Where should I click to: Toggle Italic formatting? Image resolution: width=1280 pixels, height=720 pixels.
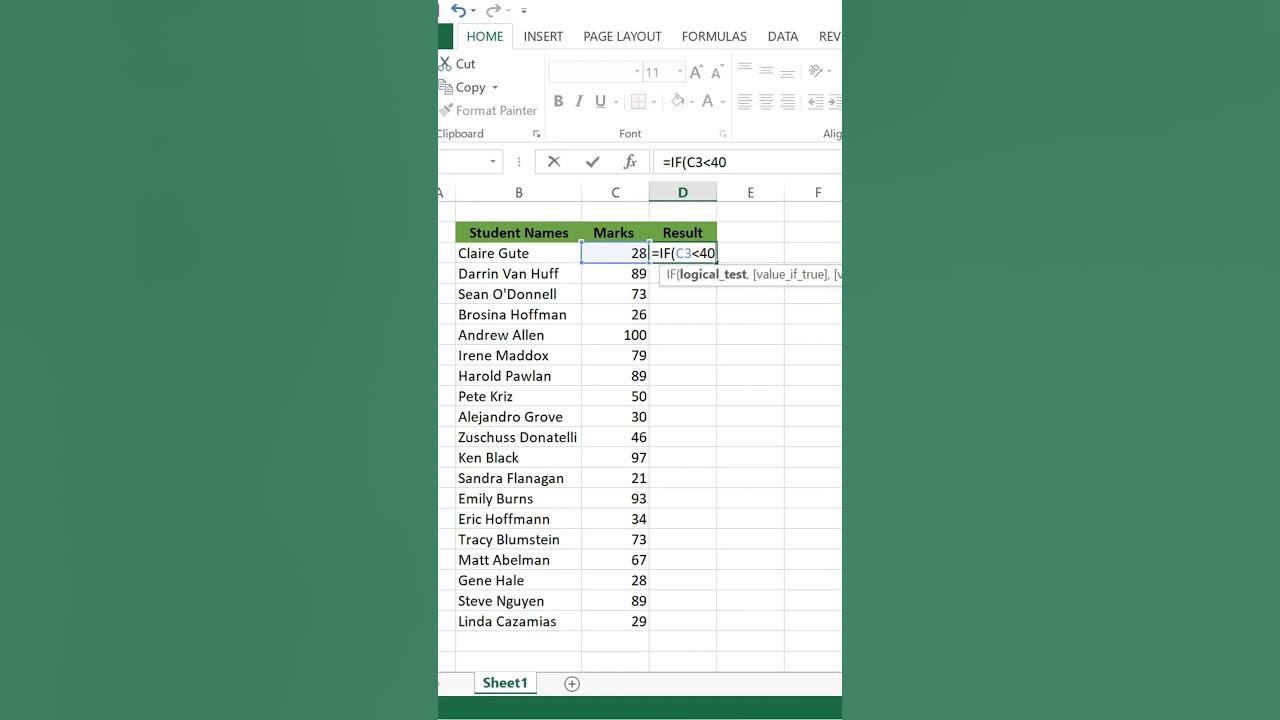coord(579,101)
